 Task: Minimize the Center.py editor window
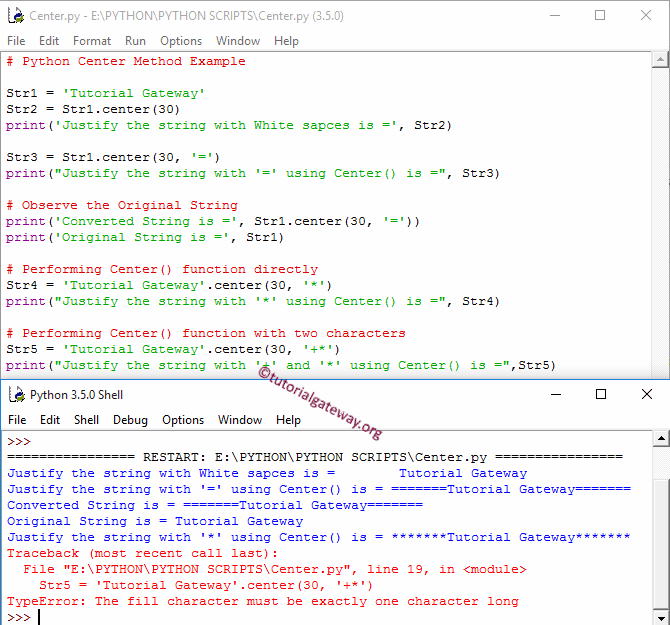[555, 16]
